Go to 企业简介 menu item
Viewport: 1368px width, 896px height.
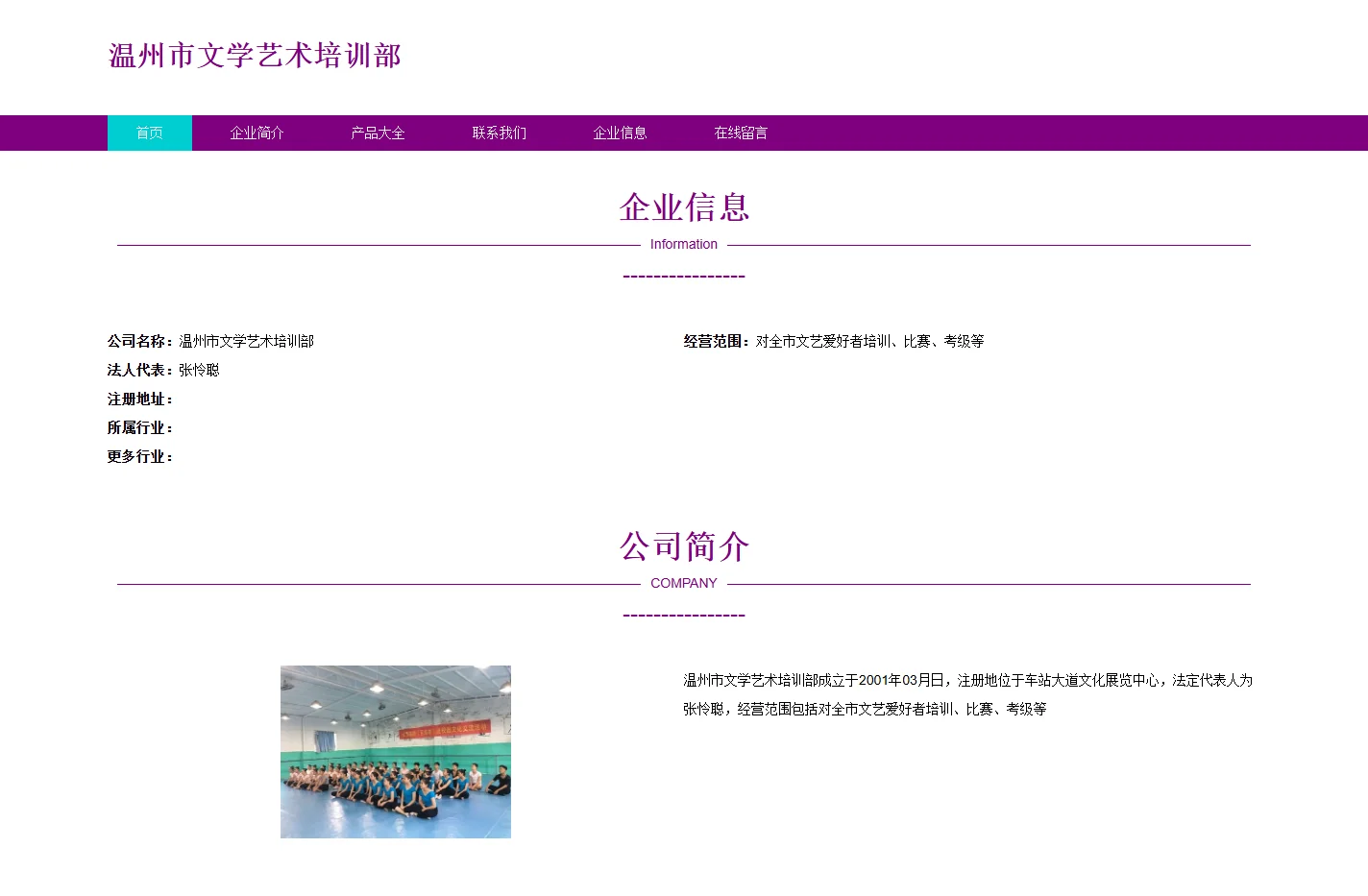256,133
